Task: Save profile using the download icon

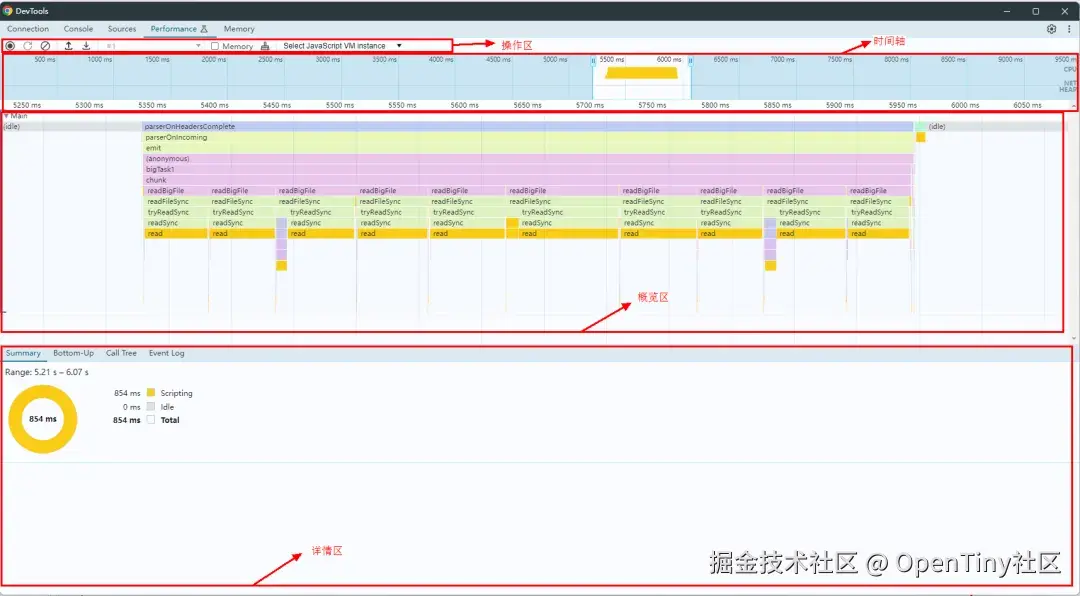Action: 86,46
